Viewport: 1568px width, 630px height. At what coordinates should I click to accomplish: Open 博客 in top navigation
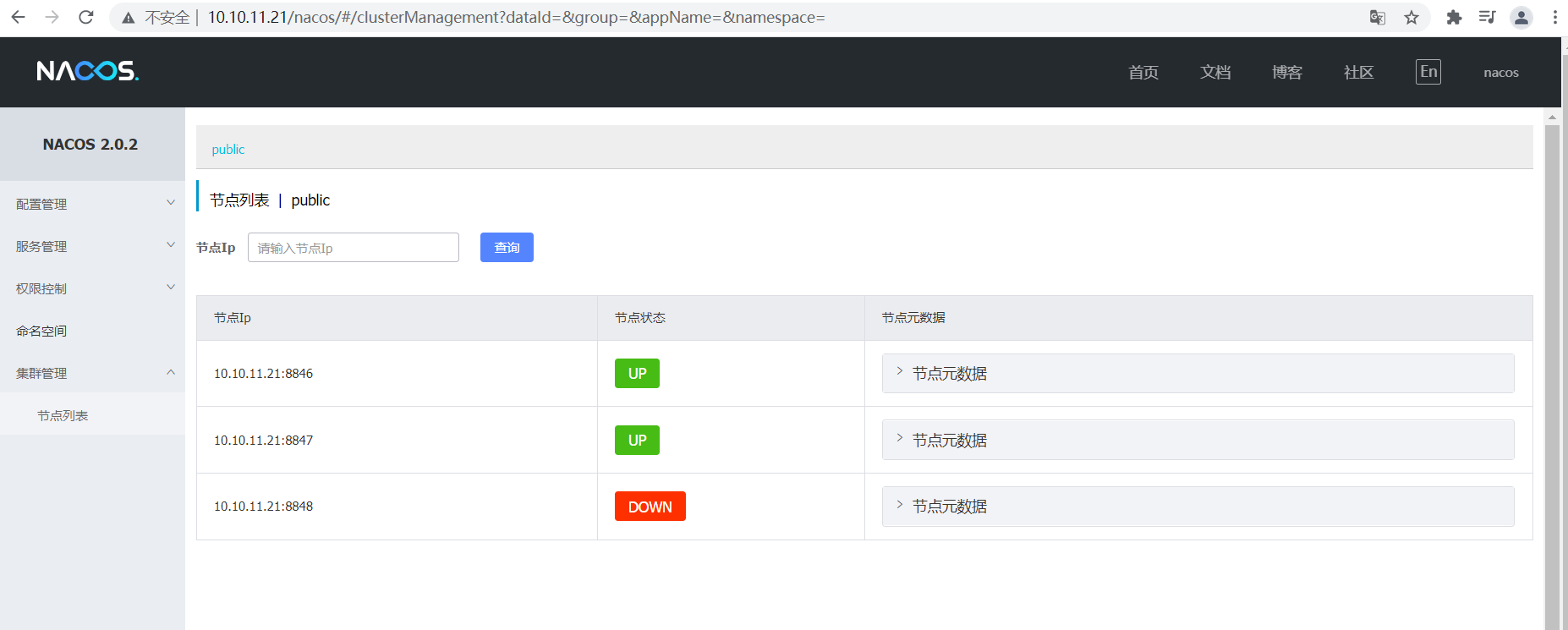(x=1287, y=73)
